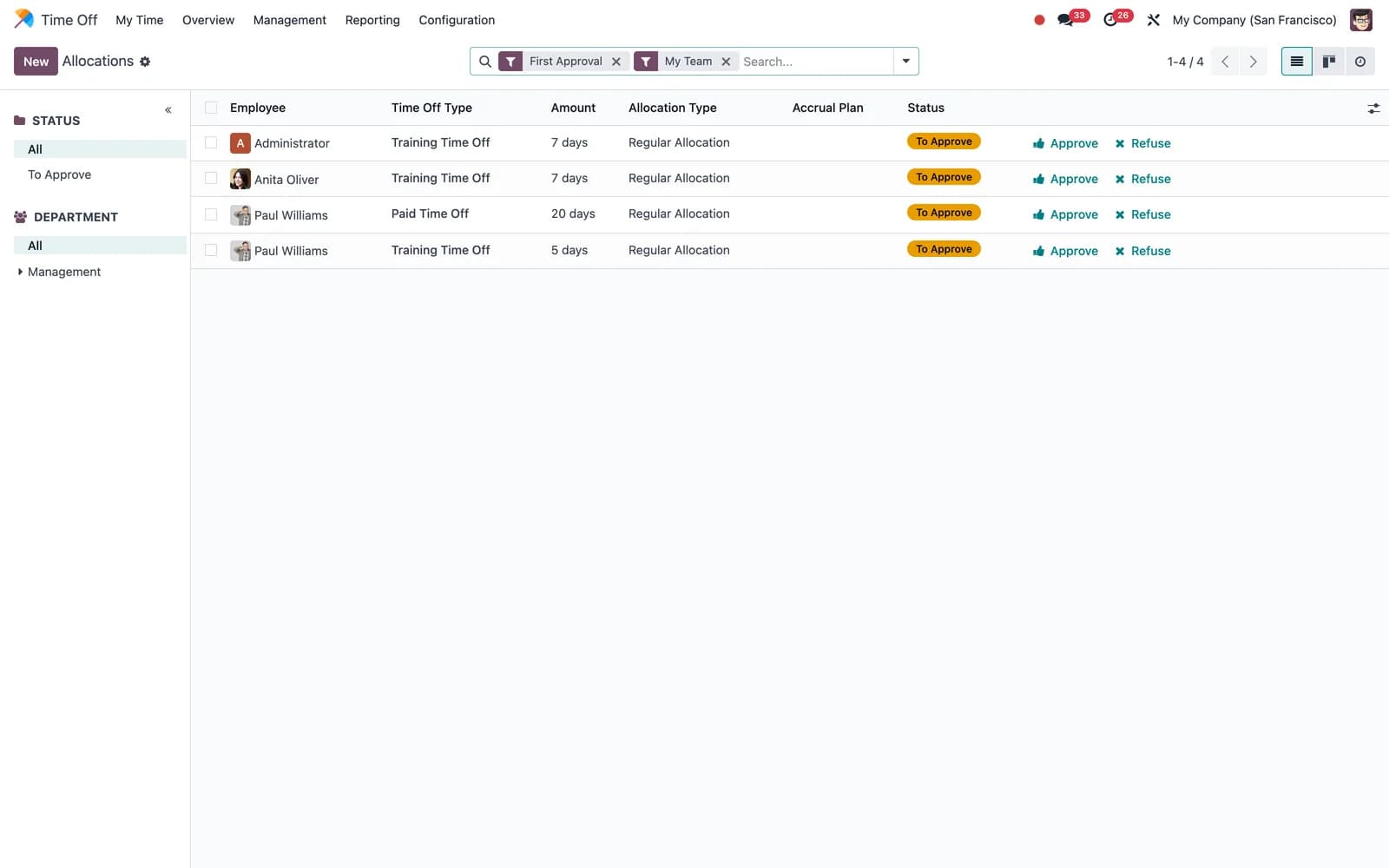Open the debug tools wrench icon
The height and width of the screenshot is (868, 1389).
1154,19
